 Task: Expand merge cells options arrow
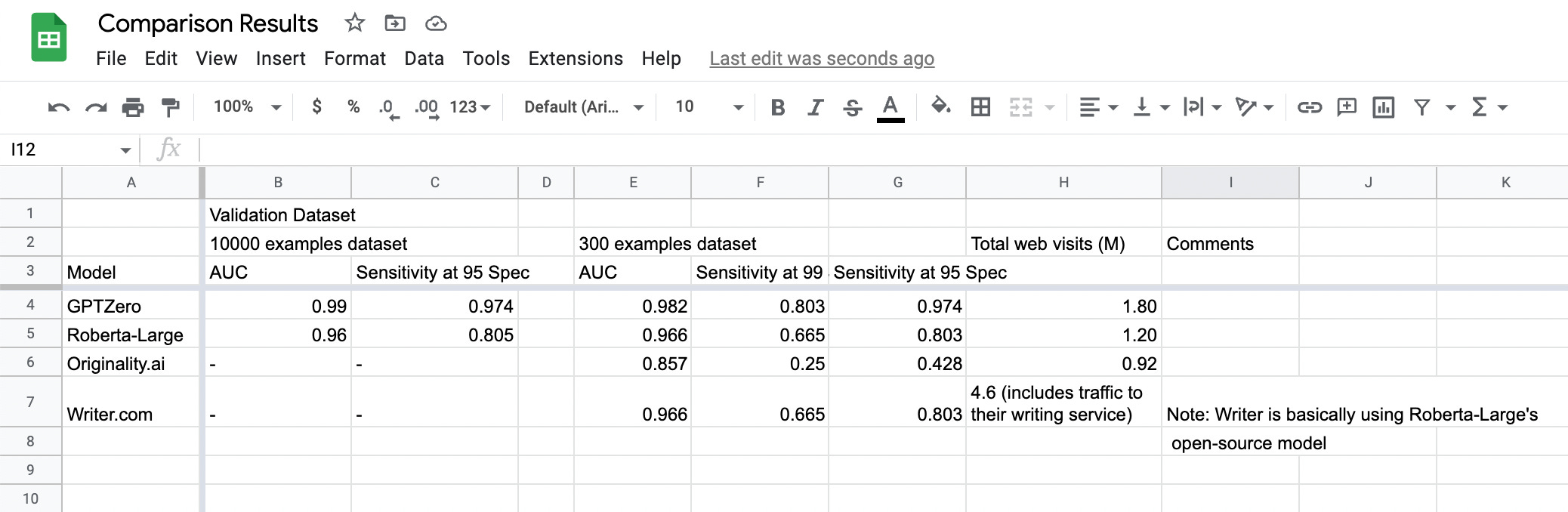pos(1050,108)
